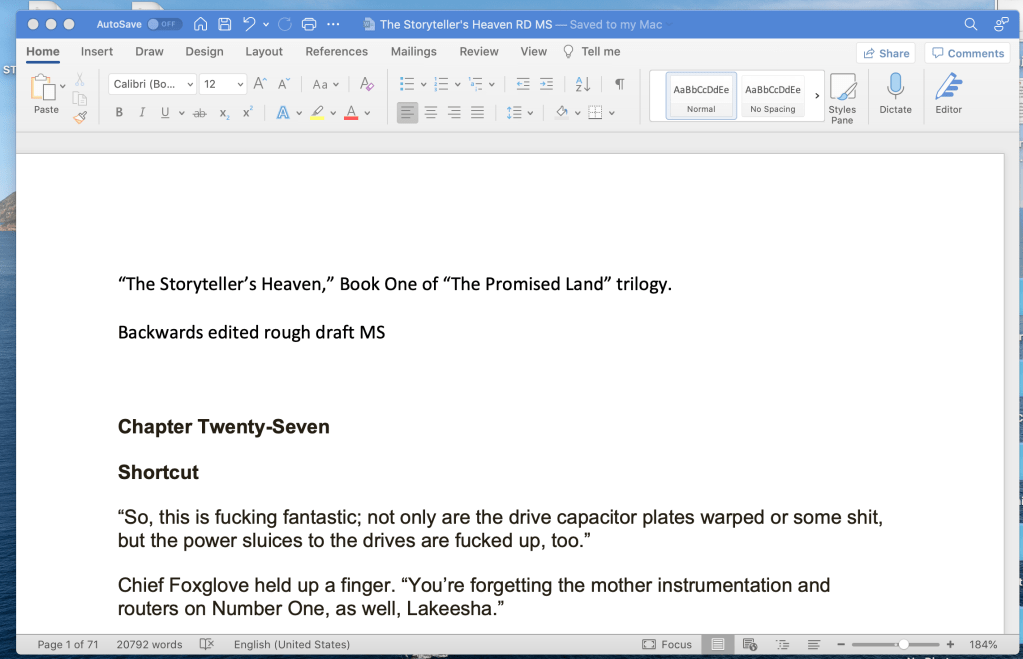
Task: Show paragraph marks with pilcrow icon
Action: tap(619, 84)
